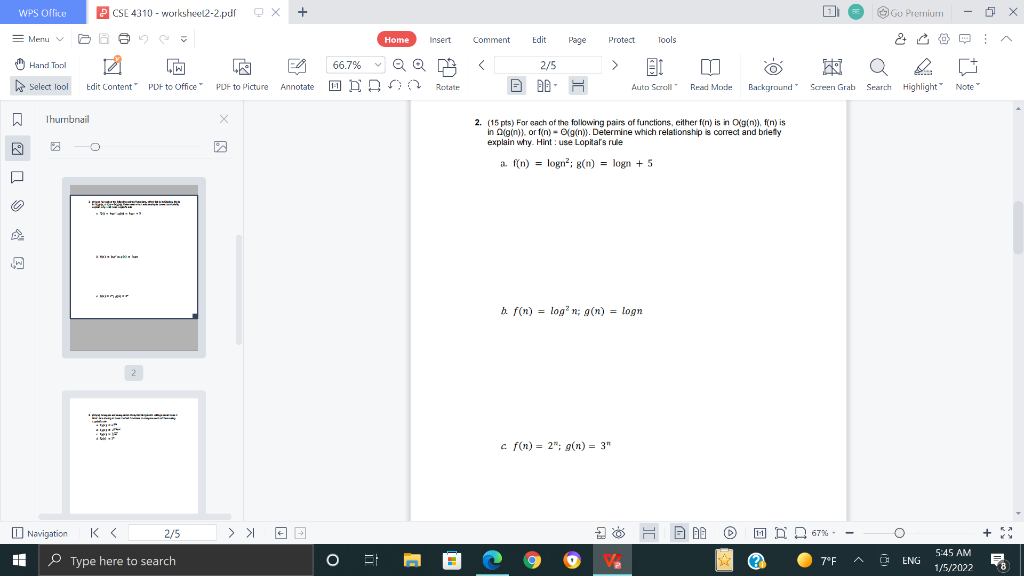The height and width of the screenshot is (576, 1024).
Task: Open PDF to Picture converter
Action: pos(240,72)
